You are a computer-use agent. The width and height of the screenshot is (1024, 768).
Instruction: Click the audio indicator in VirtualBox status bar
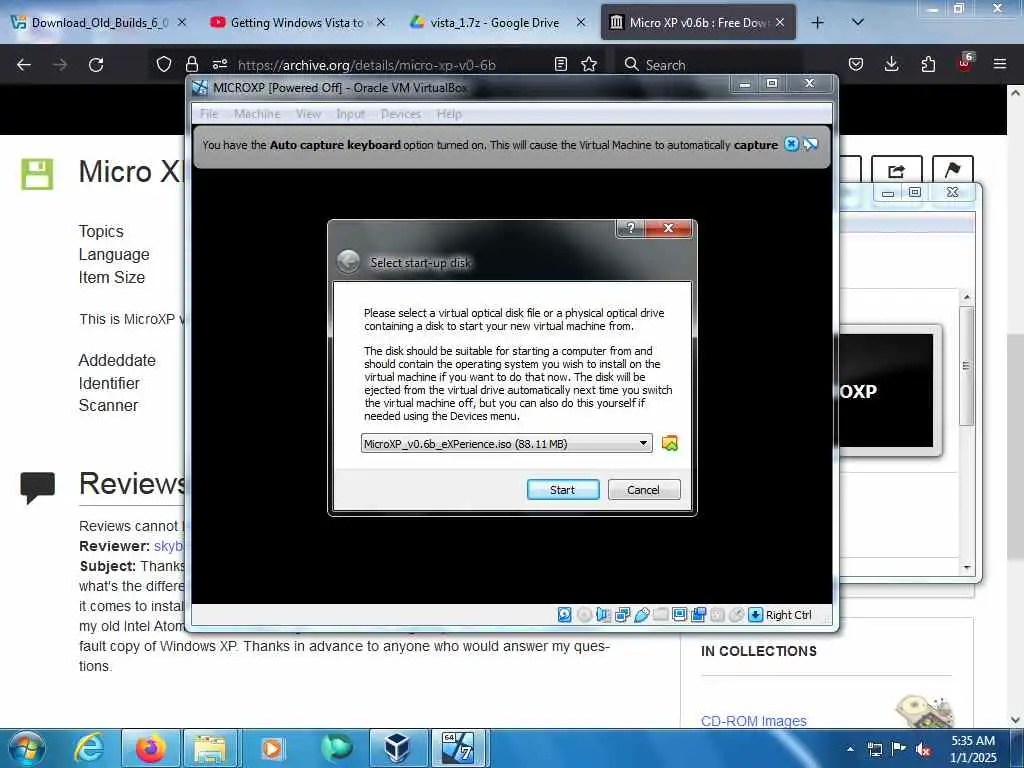(603, 615)
